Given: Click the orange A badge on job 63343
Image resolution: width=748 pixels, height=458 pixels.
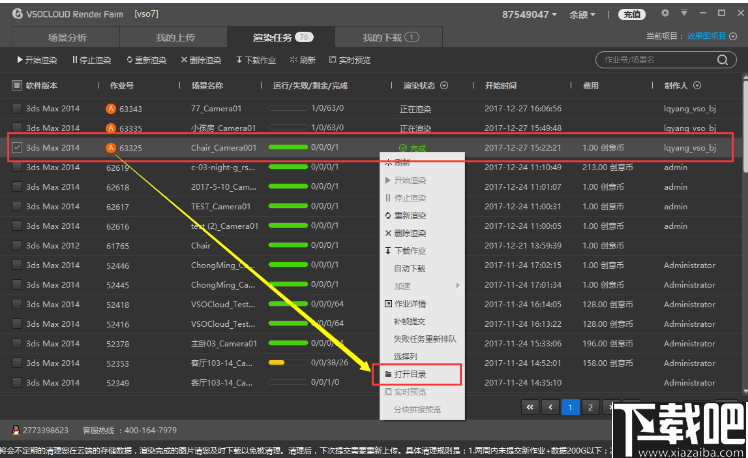Looking at the screenshot, I should (111, 109).
